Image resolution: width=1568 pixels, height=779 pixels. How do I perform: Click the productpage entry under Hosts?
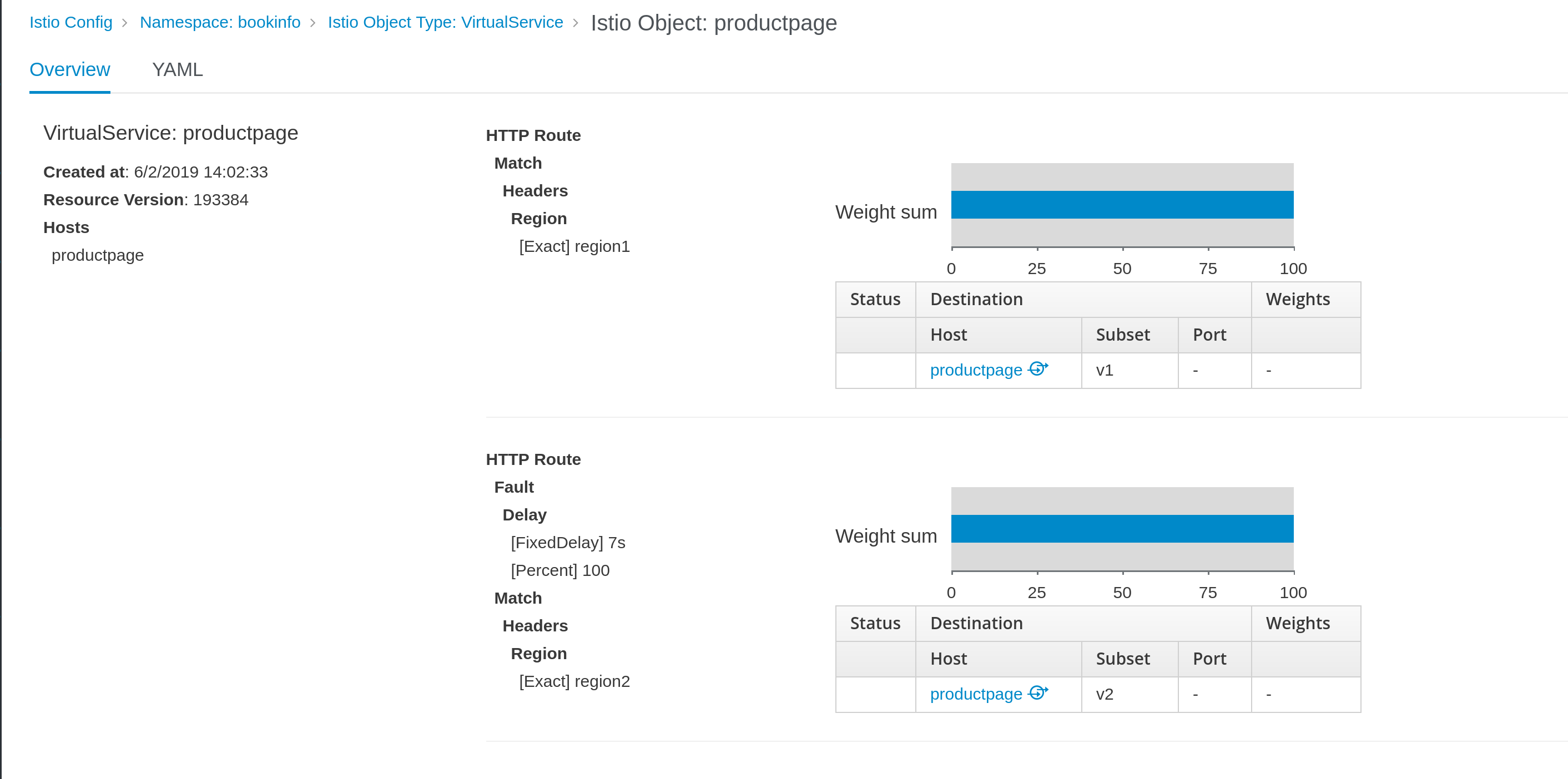click(x=97, y=255)
